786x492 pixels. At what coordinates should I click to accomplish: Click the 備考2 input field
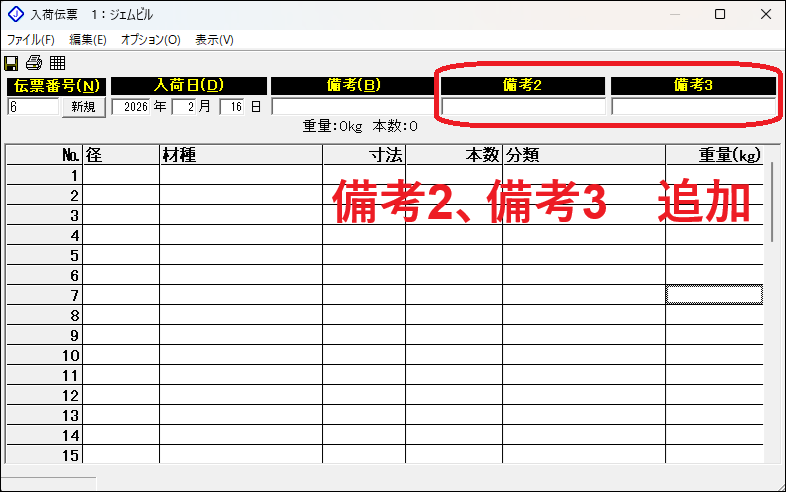(523, 106)
